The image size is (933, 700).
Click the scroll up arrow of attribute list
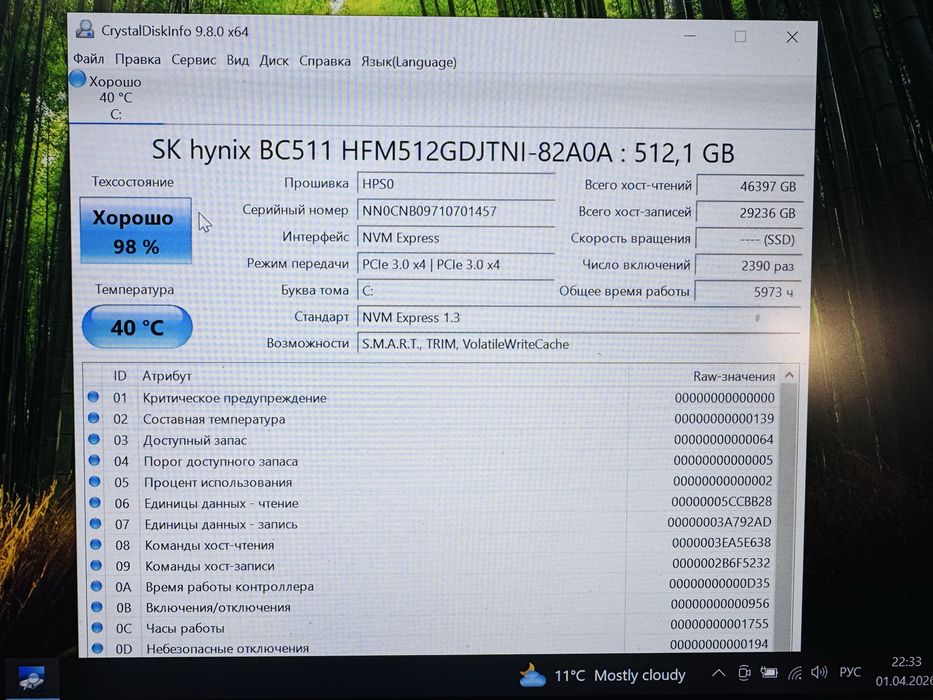click(789, 375)
